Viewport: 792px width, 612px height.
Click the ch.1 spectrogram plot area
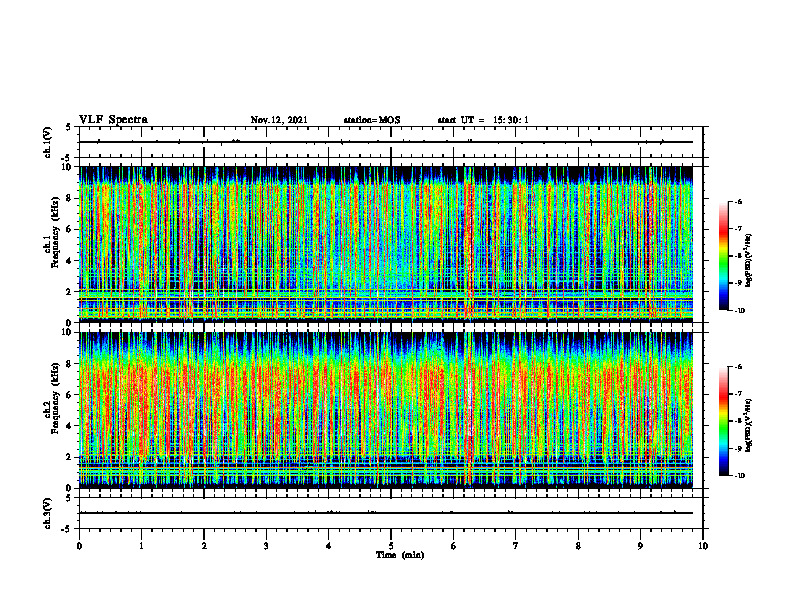coord(386,244)
